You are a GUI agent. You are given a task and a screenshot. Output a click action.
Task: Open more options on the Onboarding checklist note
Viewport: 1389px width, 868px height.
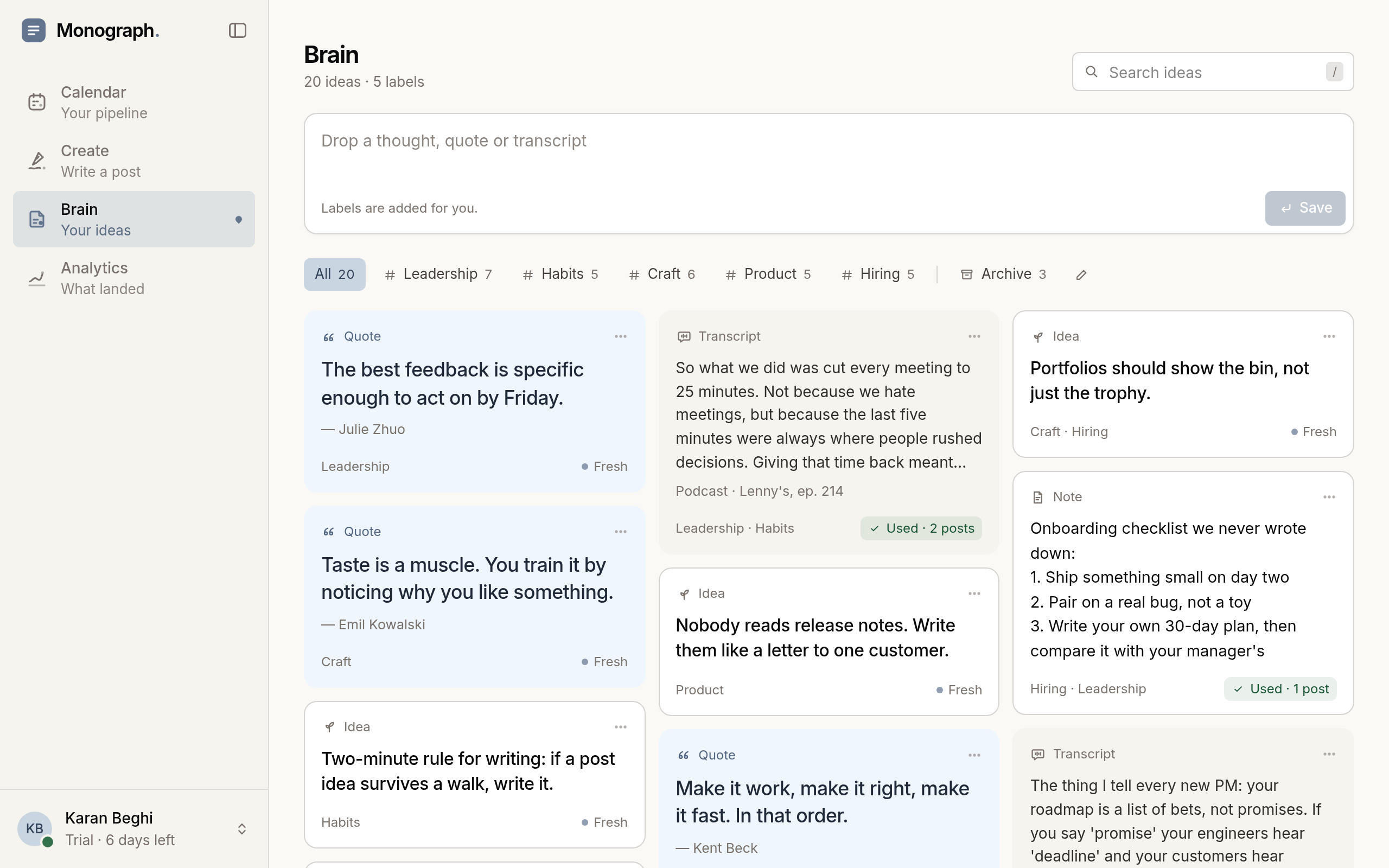pyautogui.click(x=1329, y=497)
